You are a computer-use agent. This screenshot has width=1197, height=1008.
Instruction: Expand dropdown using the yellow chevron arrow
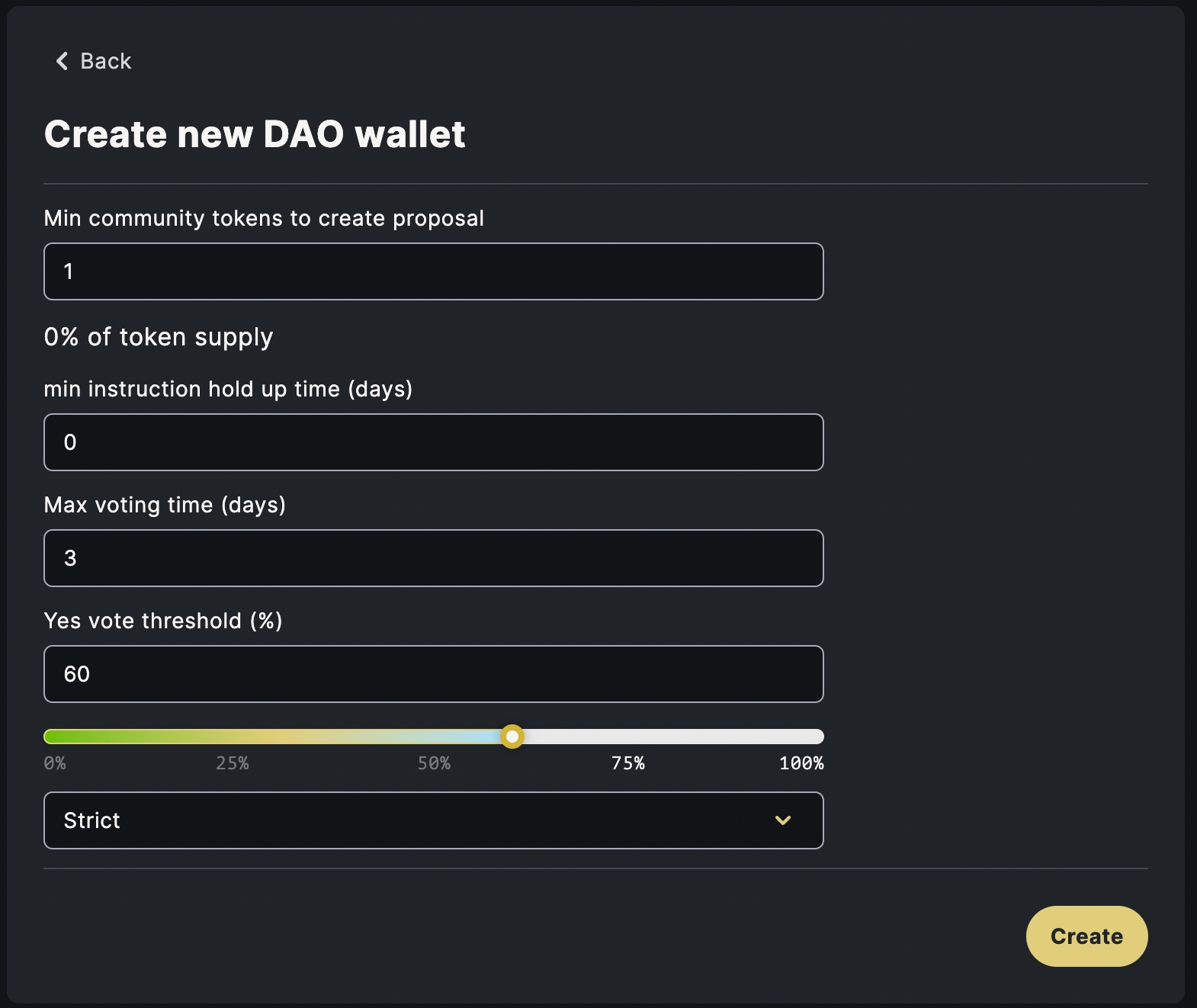pyautogui.click(x=782, y=820)
